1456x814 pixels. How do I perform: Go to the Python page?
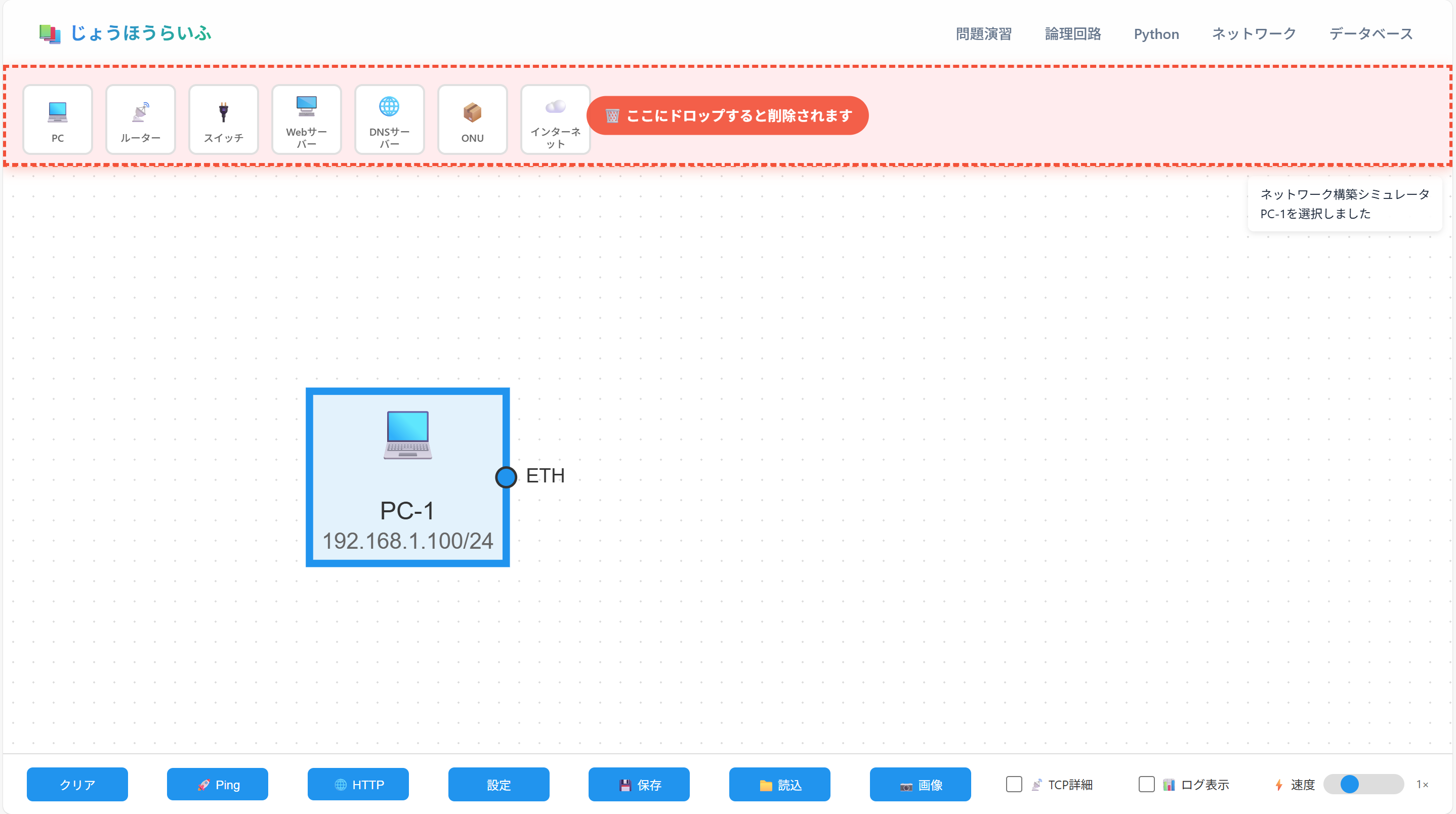pos(1156,34)
